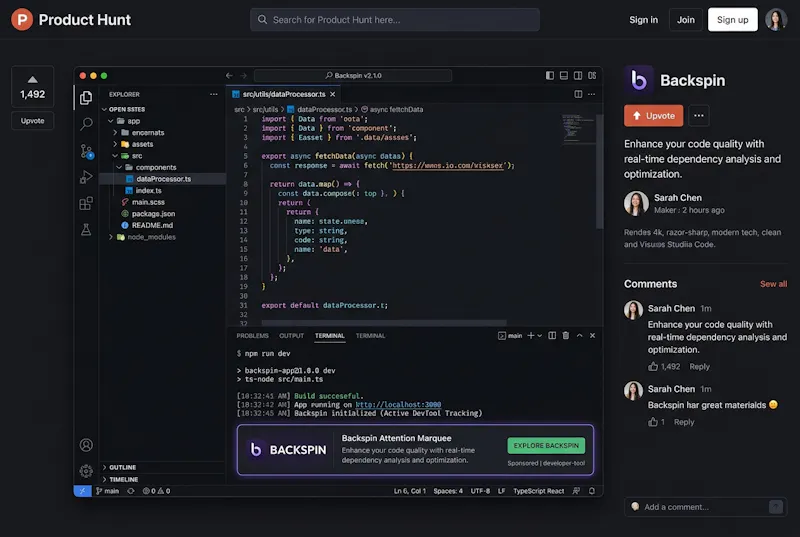Open package.json in the explorer
This screenshot has height=537, width=800.
point(153,214)
